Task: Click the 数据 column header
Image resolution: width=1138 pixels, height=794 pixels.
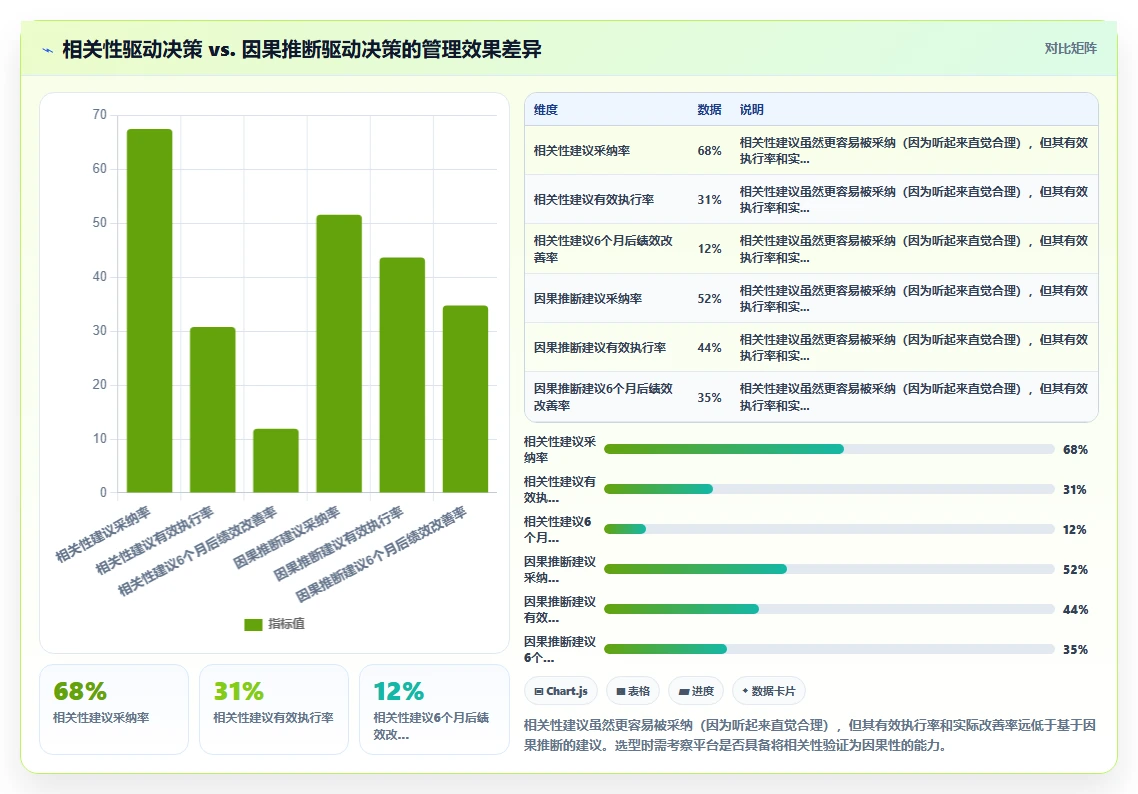Action: point(709,110)
